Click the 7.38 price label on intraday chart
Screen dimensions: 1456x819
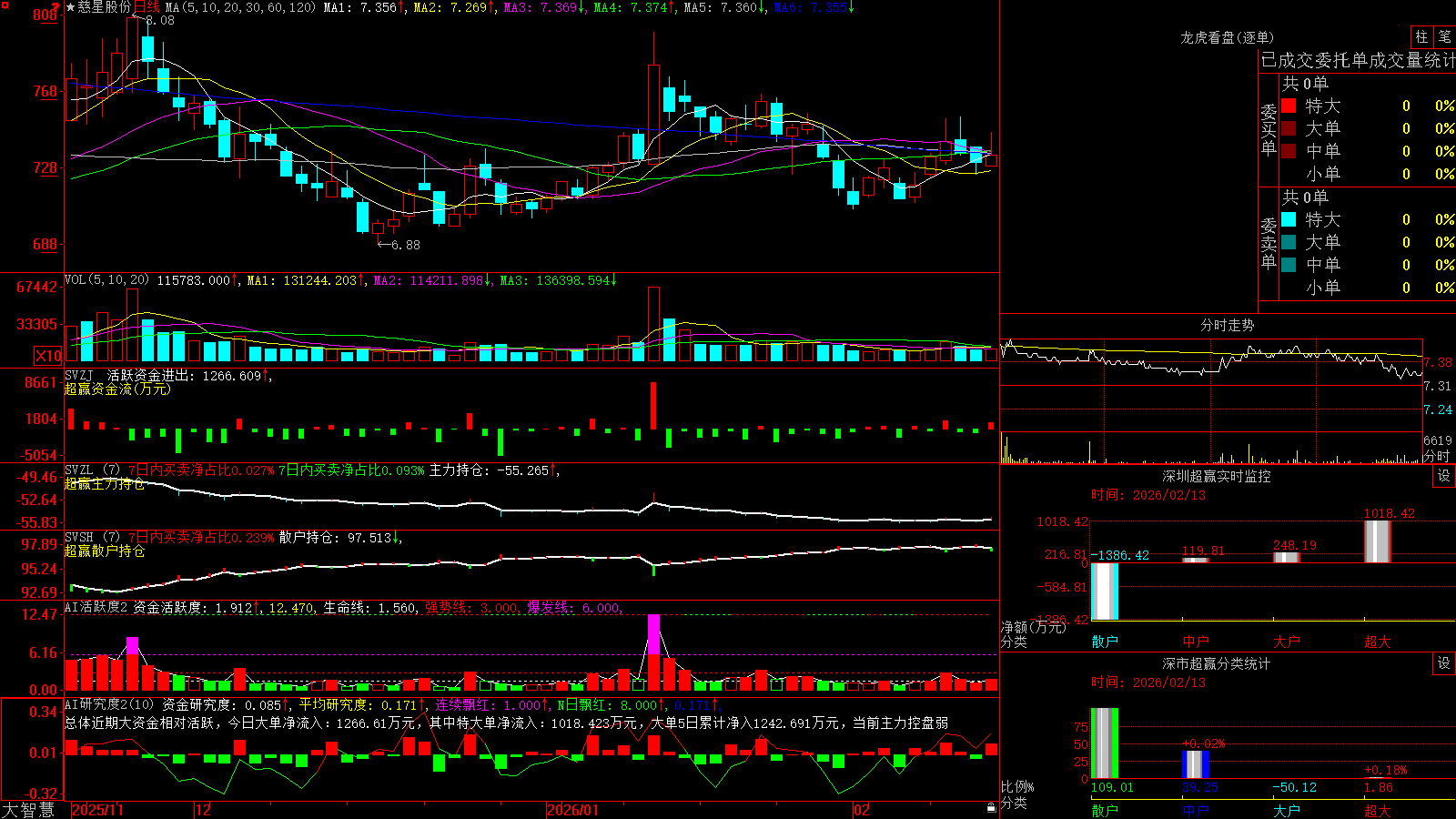[1438, 362]
